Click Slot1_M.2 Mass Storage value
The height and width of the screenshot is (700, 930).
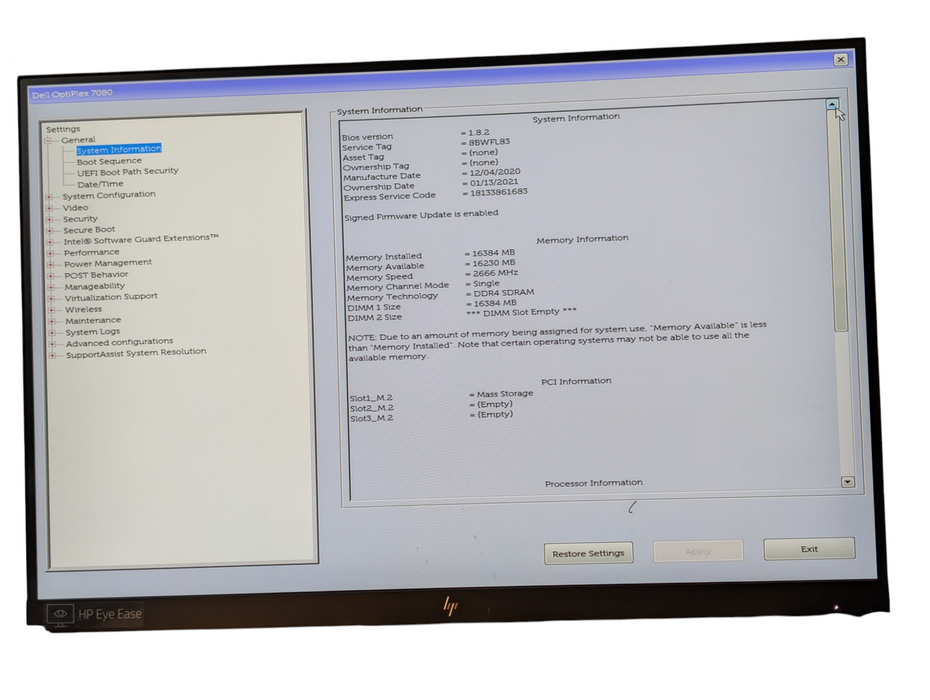tap(505, 393)
